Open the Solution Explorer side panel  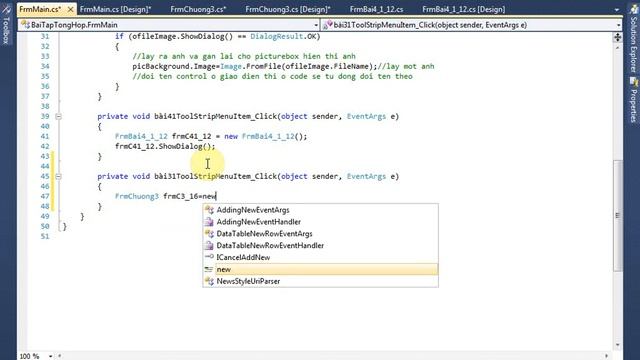click(x=633, y=40)
